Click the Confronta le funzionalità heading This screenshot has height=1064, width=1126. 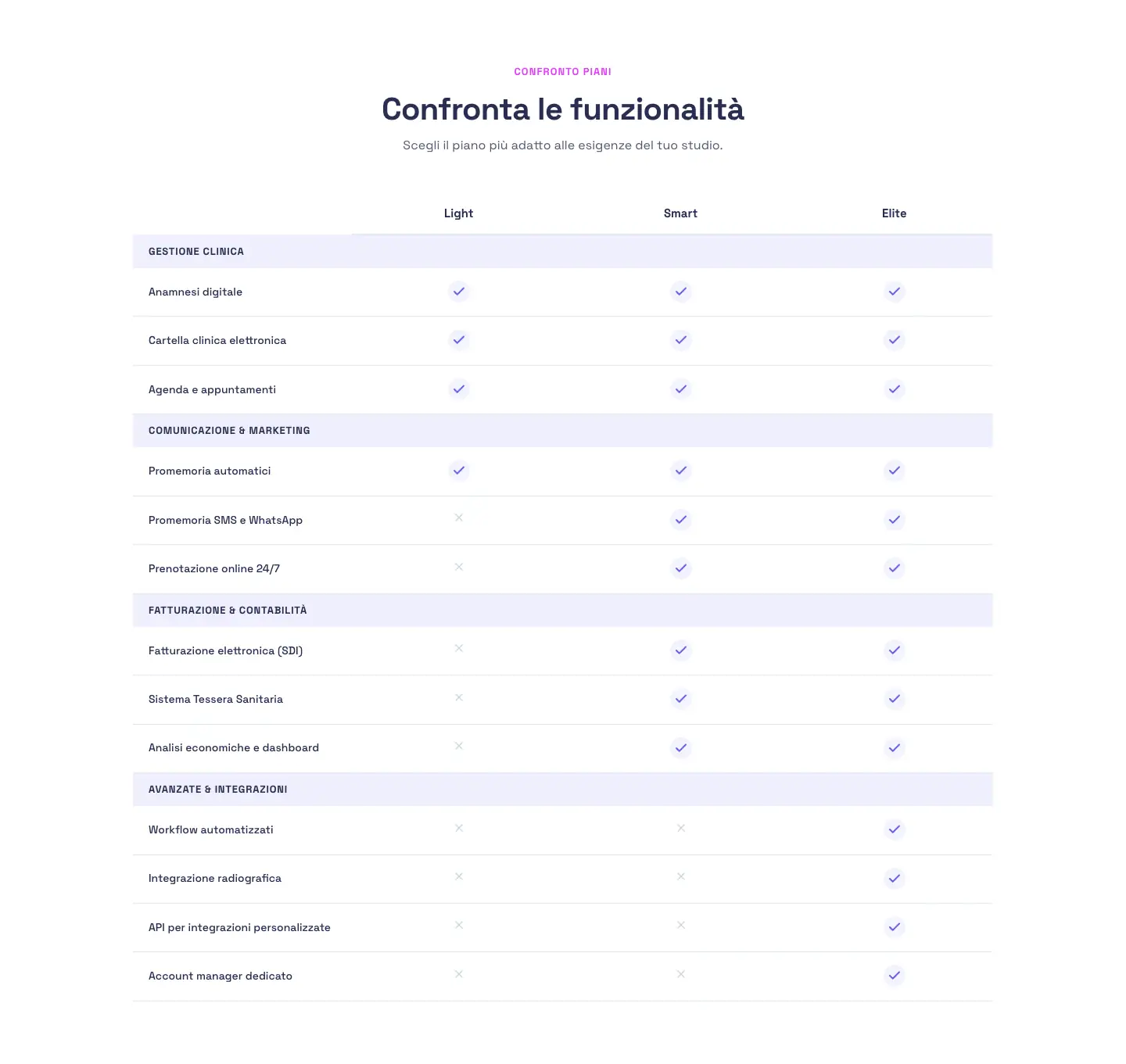(563, 109)
